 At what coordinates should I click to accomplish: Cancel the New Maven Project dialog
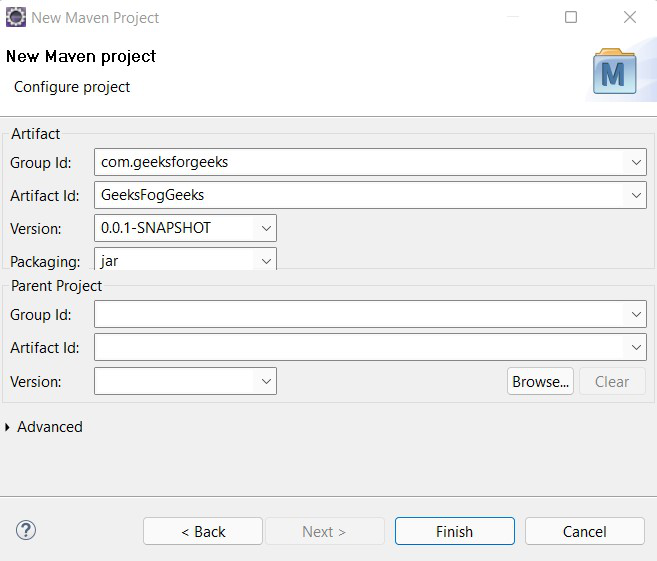[x=585, y=531]
